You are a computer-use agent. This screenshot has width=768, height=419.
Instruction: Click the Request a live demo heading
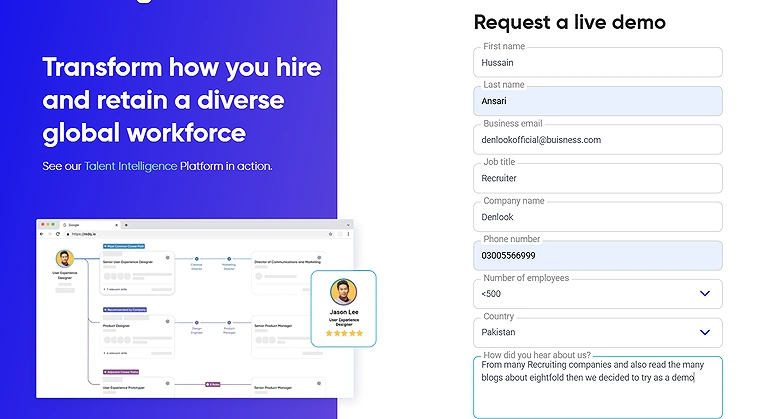click(x=570, y=23)
